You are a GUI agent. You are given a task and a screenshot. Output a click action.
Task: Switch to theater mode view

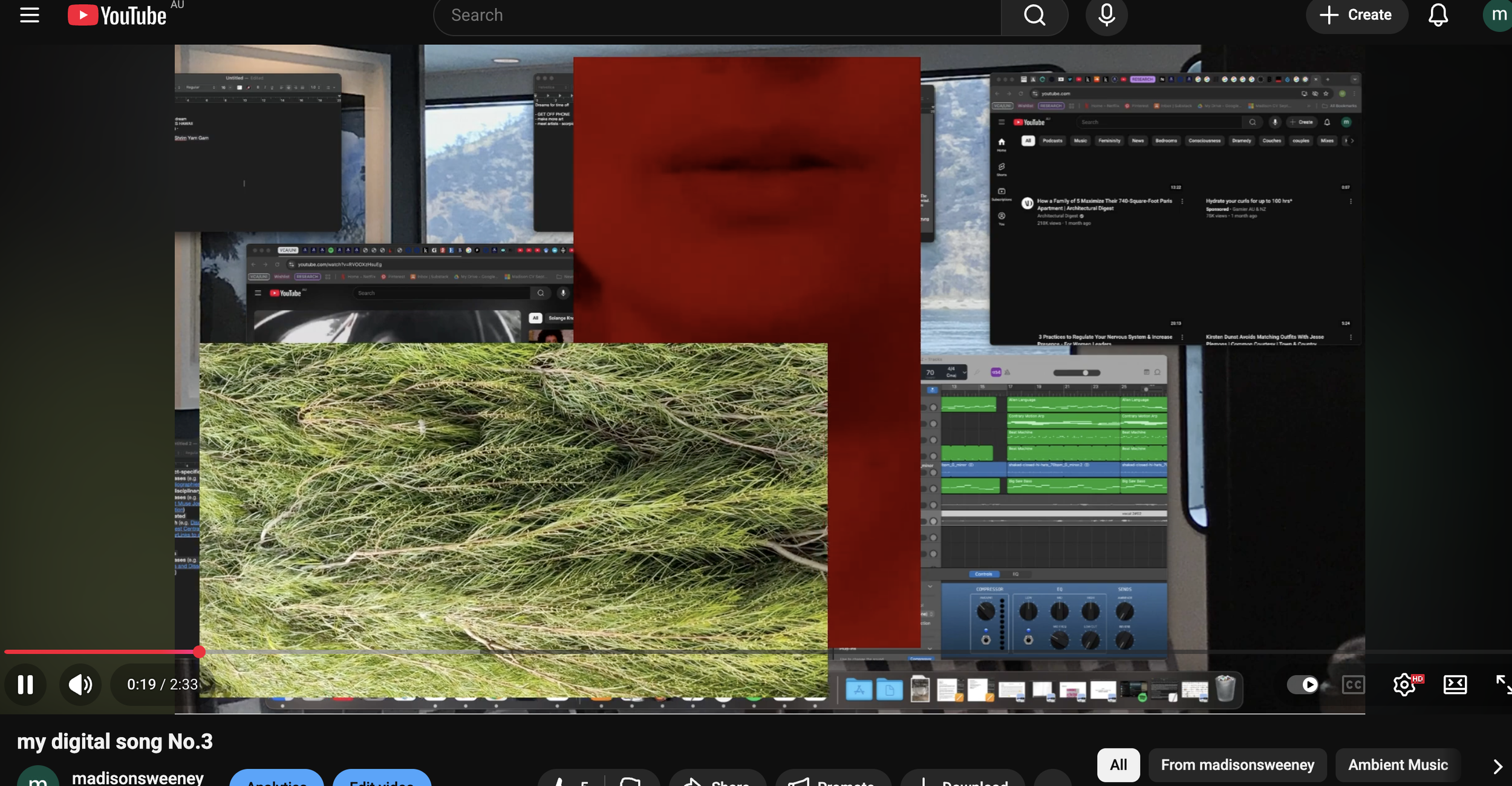1455,684
